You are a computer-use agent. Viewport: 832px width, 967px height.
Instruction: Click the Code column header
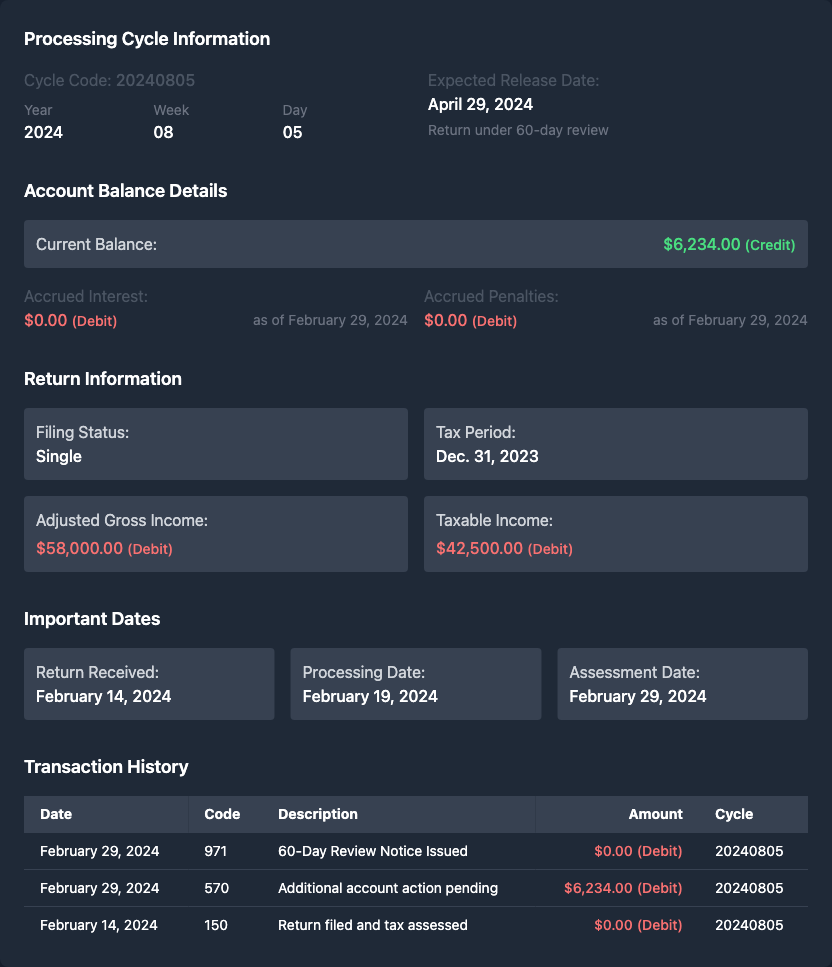(222, 814)
